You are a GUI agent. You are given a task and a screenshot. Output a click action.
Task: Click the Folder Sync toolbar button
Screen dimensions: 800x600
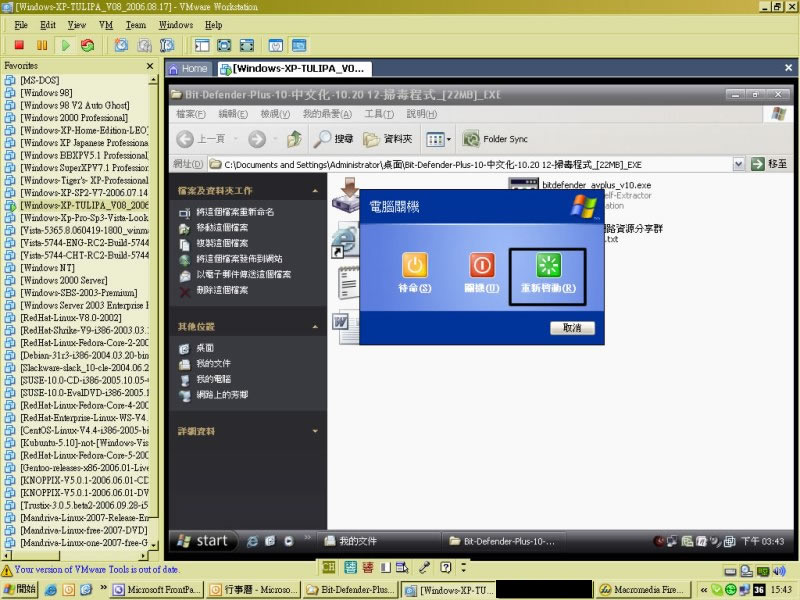[494, 139]
